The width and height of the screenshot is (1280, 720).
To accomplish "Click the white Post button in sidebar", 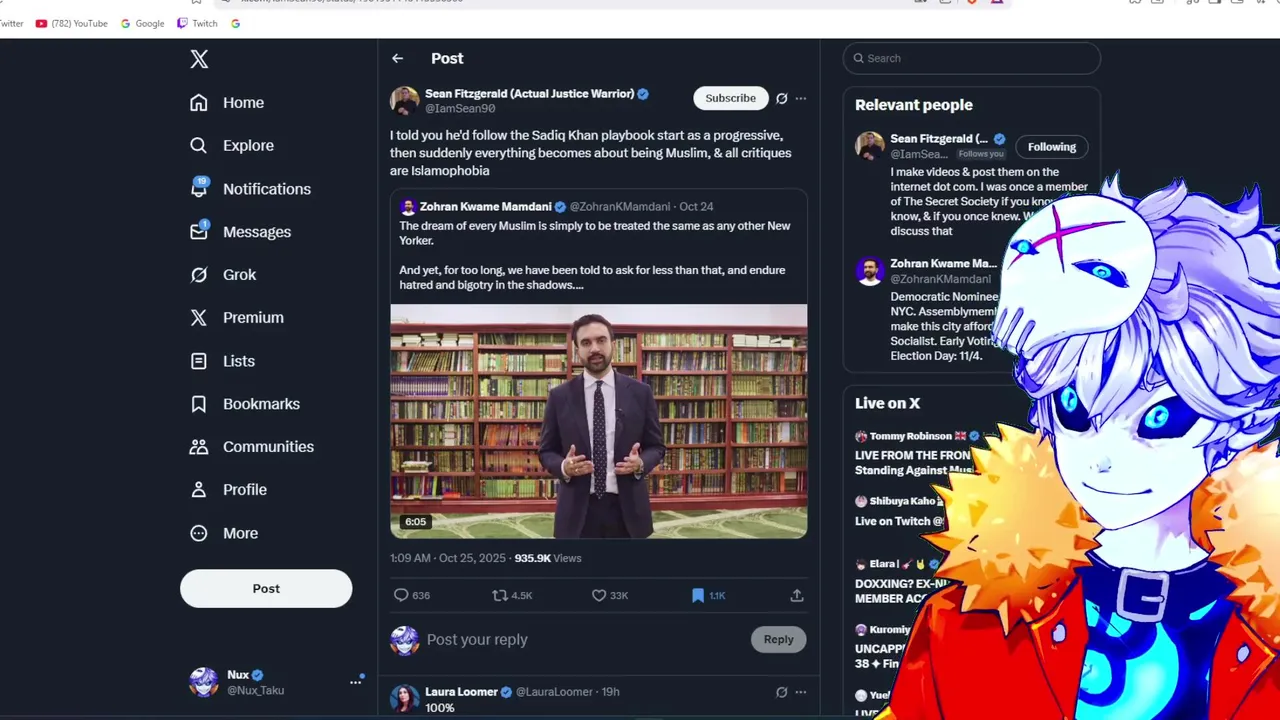I will [266, 588].
